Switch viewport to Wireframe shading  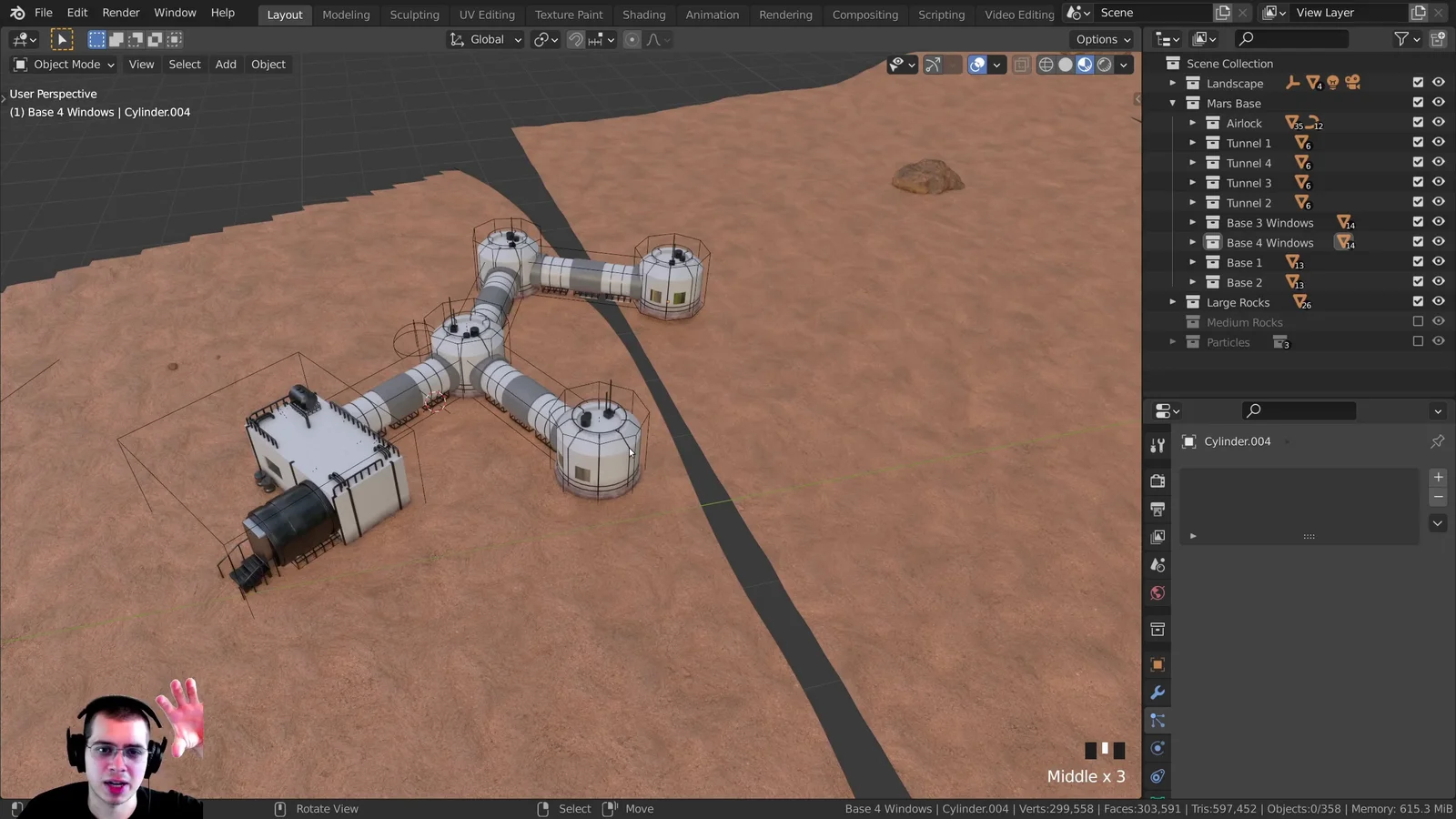click(x=1046, y=65)
